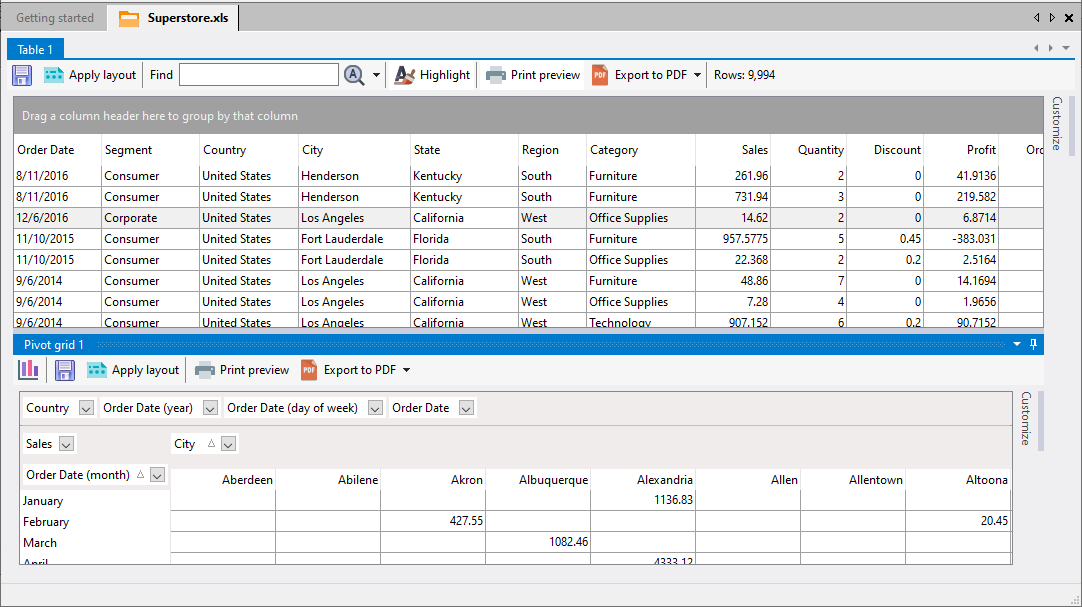Viewport: 1082px width, 607px height.
Task: Expand the find options dropdown arrow
Action: 377,75
